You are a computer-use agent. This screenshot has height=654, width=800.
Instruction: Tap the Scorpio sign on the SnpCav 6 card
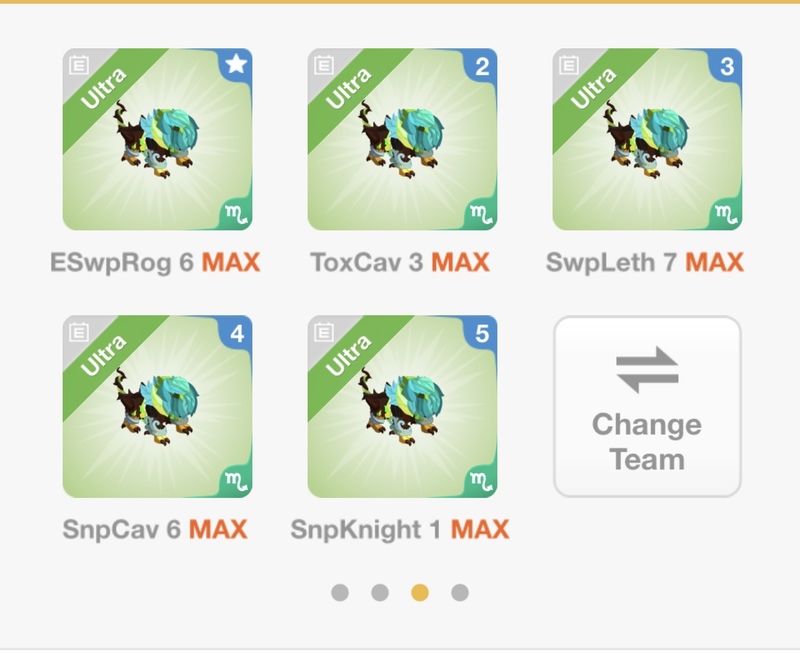(236, 481)
